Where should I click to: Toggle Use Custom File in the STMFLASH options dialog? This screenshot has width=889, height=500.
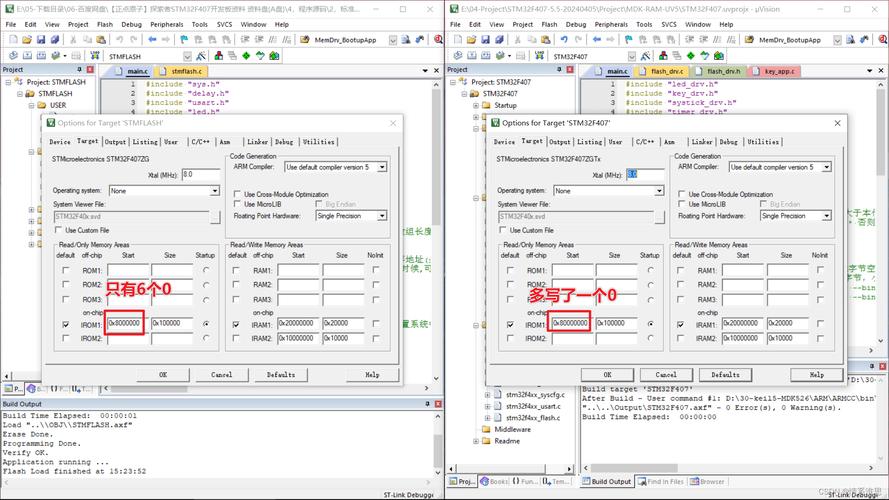point(58,230)
